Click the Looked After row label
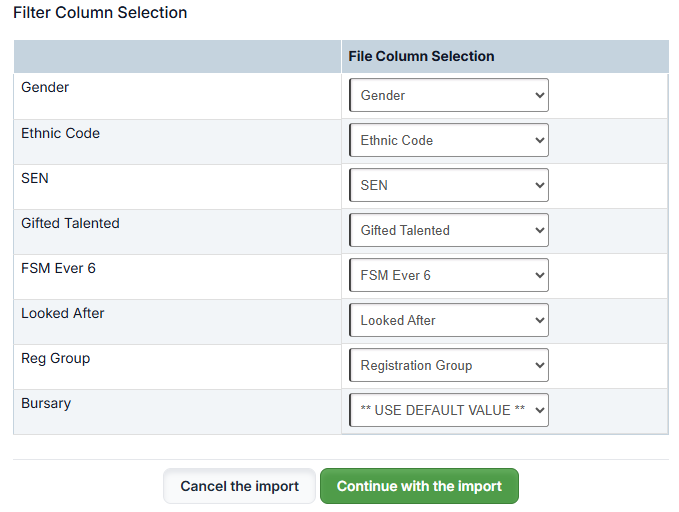This screenshot has width=679, height=512. (63, 313)
